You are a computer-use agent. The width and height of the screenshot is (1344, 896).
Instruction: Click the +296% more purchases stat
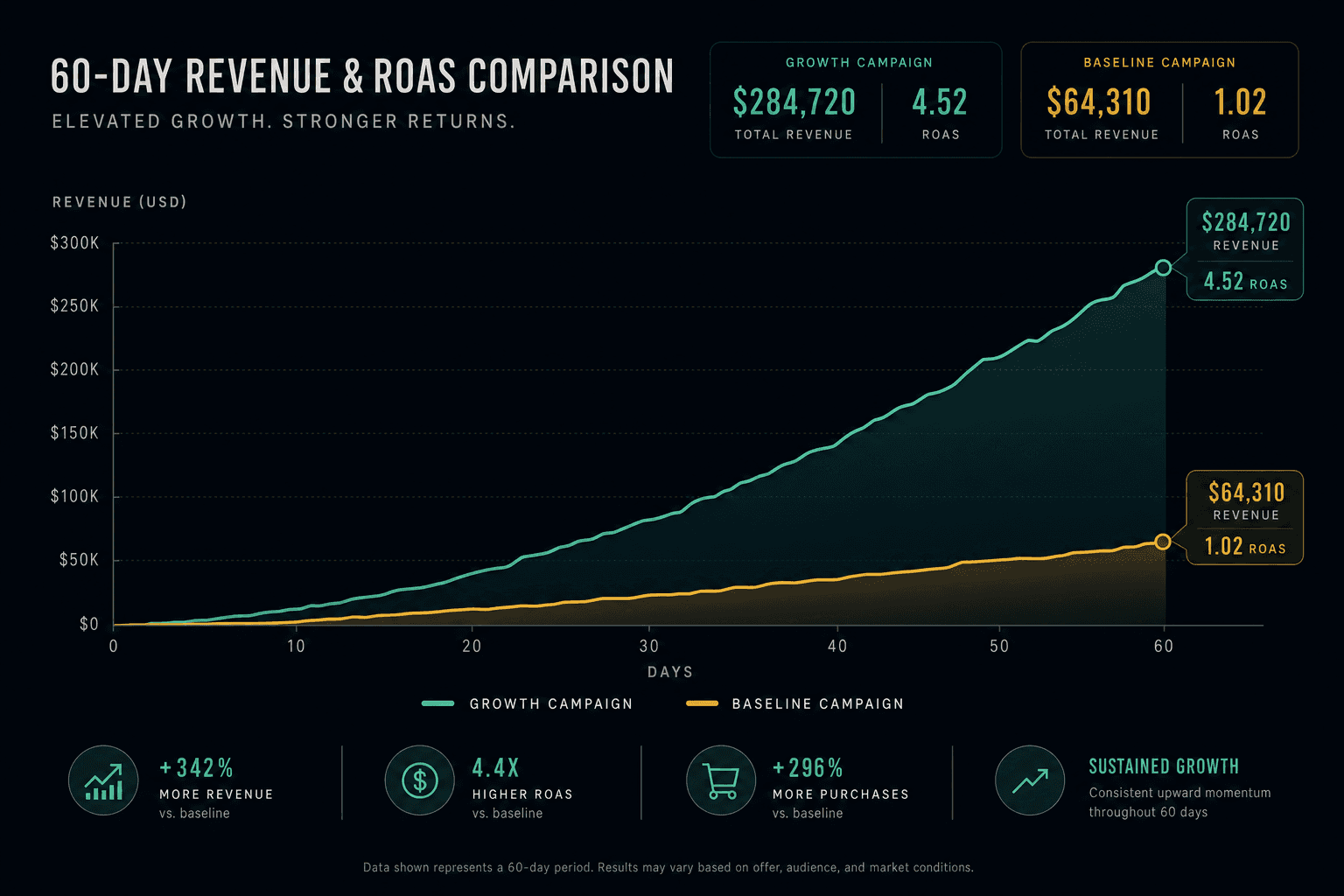click(x=840, y=788)
